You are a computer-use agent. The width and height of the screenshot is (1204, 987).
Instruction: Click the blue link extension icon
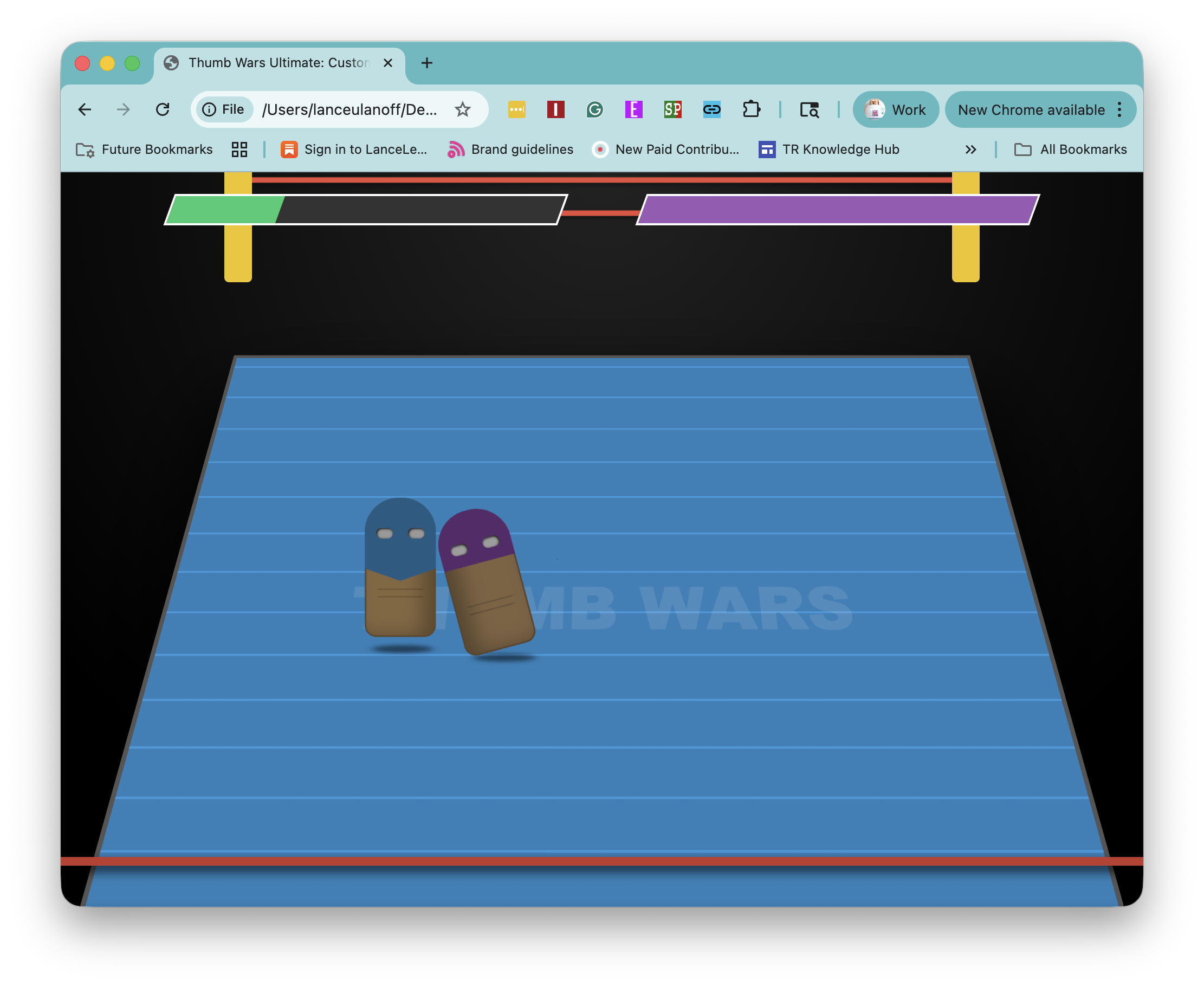[711, 109]
